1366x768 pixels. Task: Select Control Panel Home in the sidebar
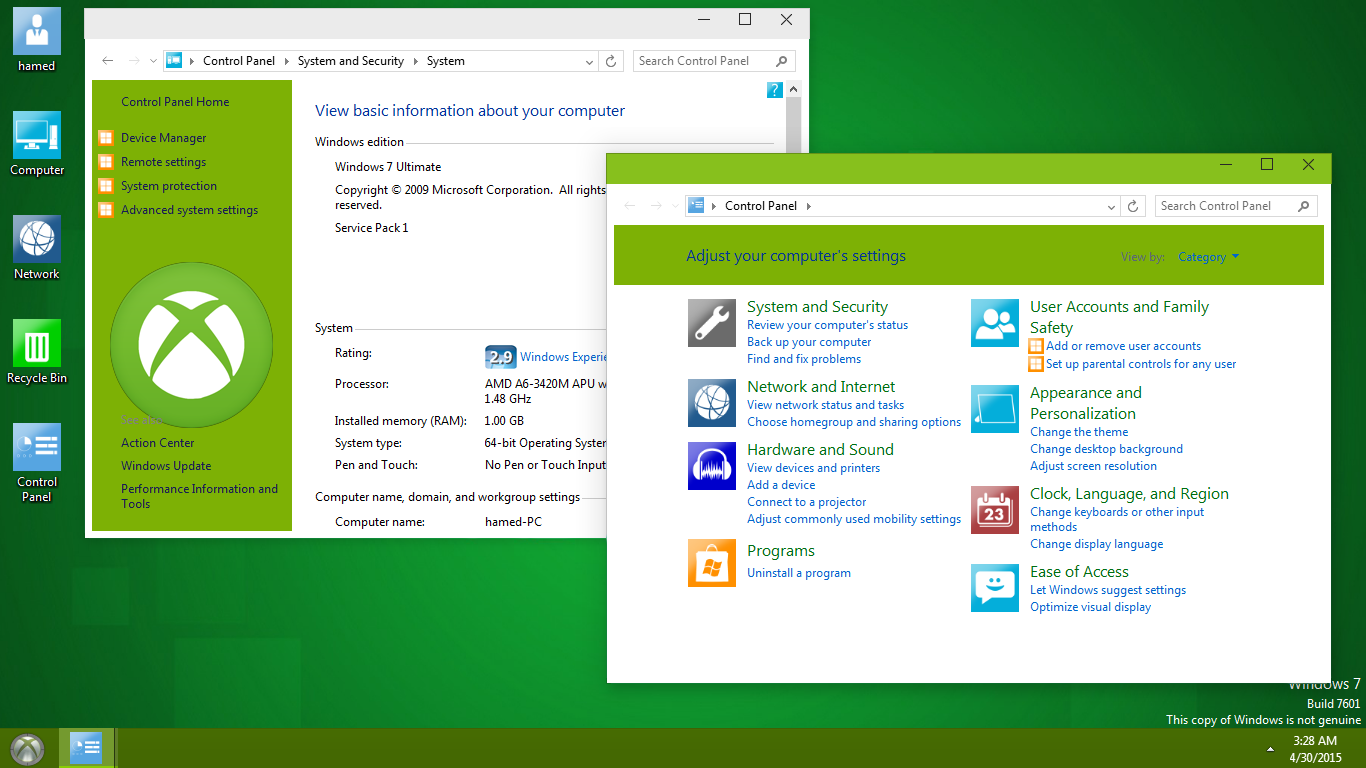click(177, 101)
